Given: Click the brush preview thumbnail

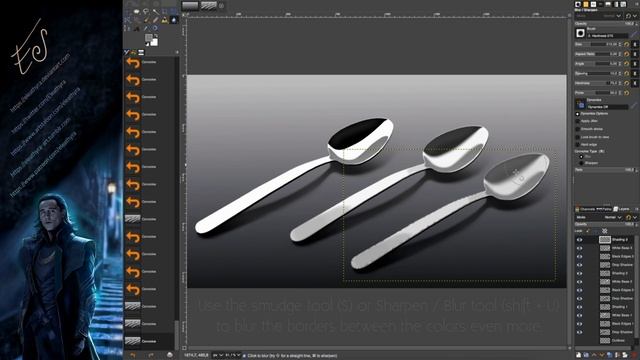Looking at the screenshot, I should point(580,33).
